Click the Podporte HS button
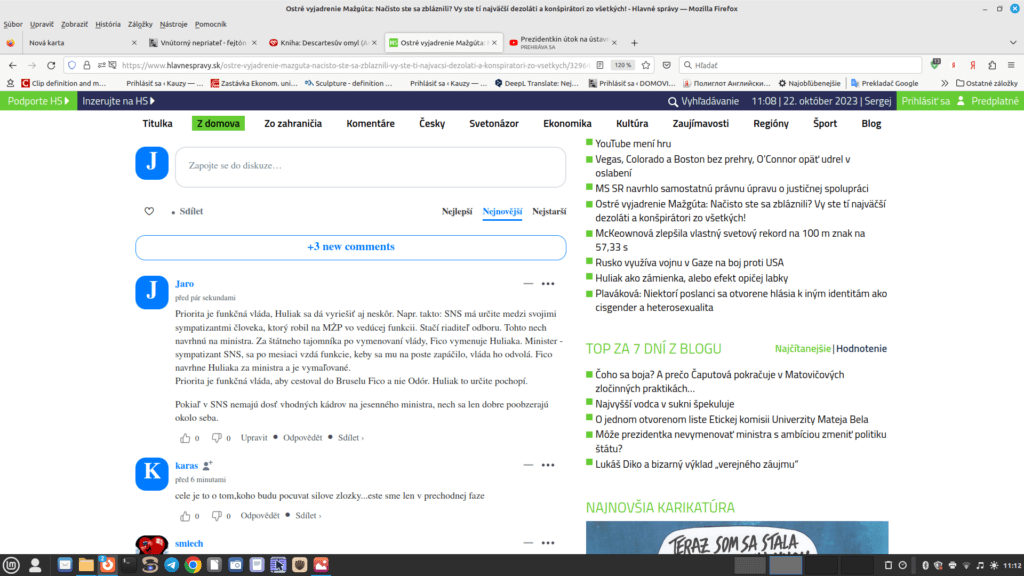The height and width of the screenshot is (576, 1024). (x=39, y=101)
